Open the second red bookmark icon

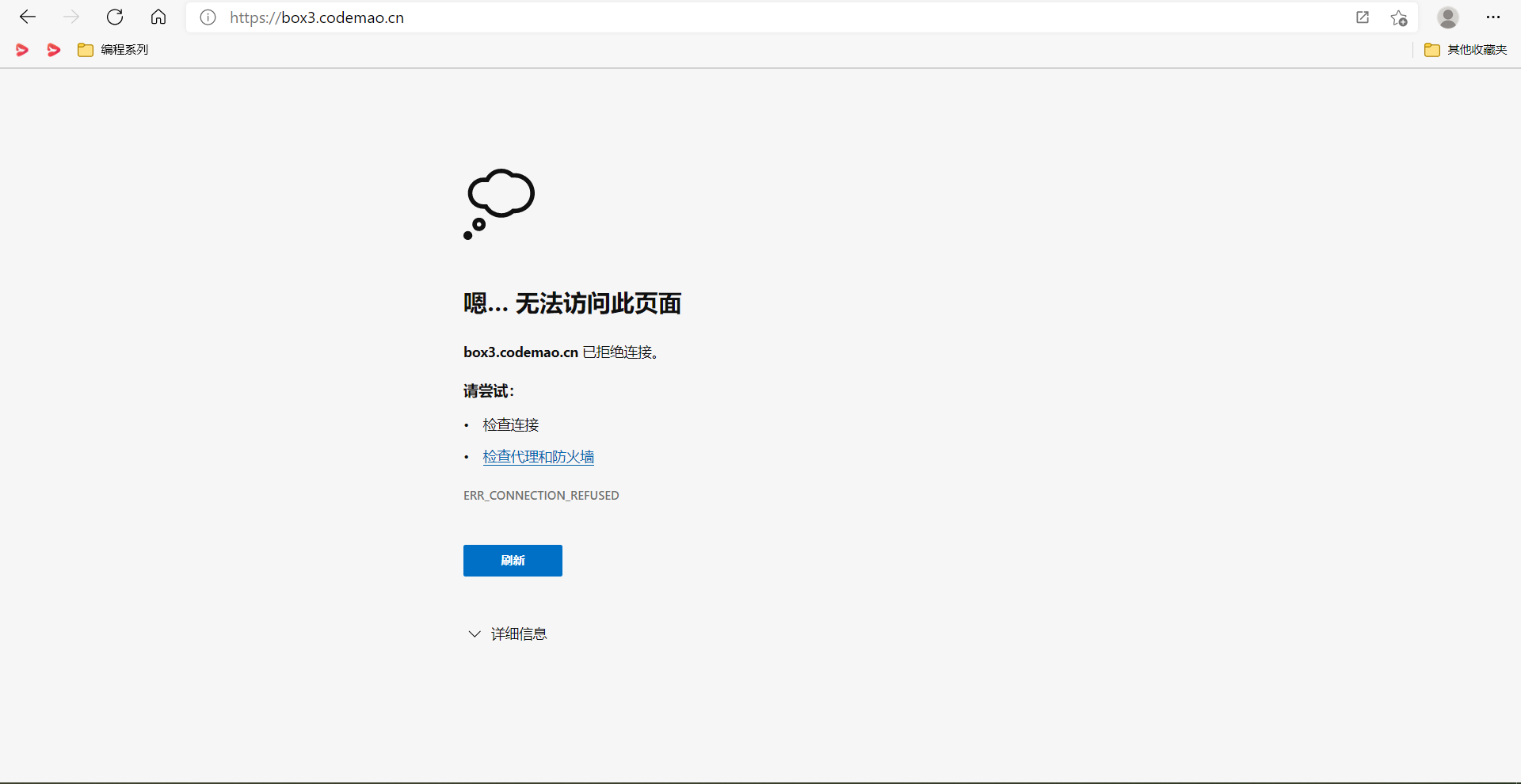54,50
